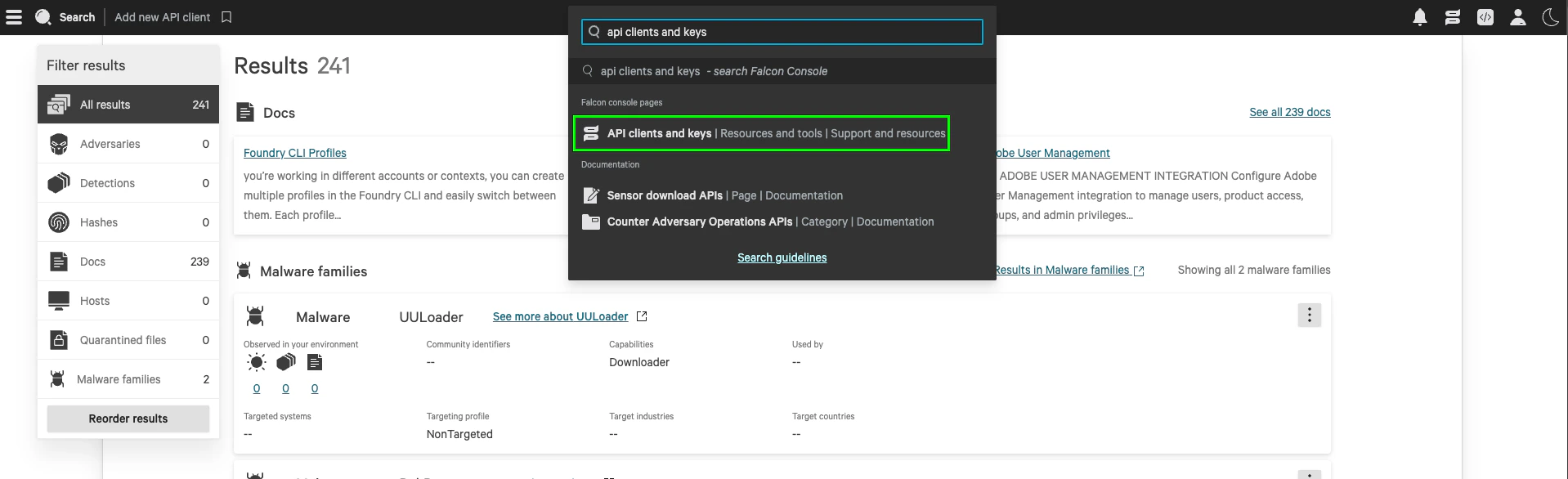Filter results by Hosts
Screen dimensions: 1568x479
point(128,301)
